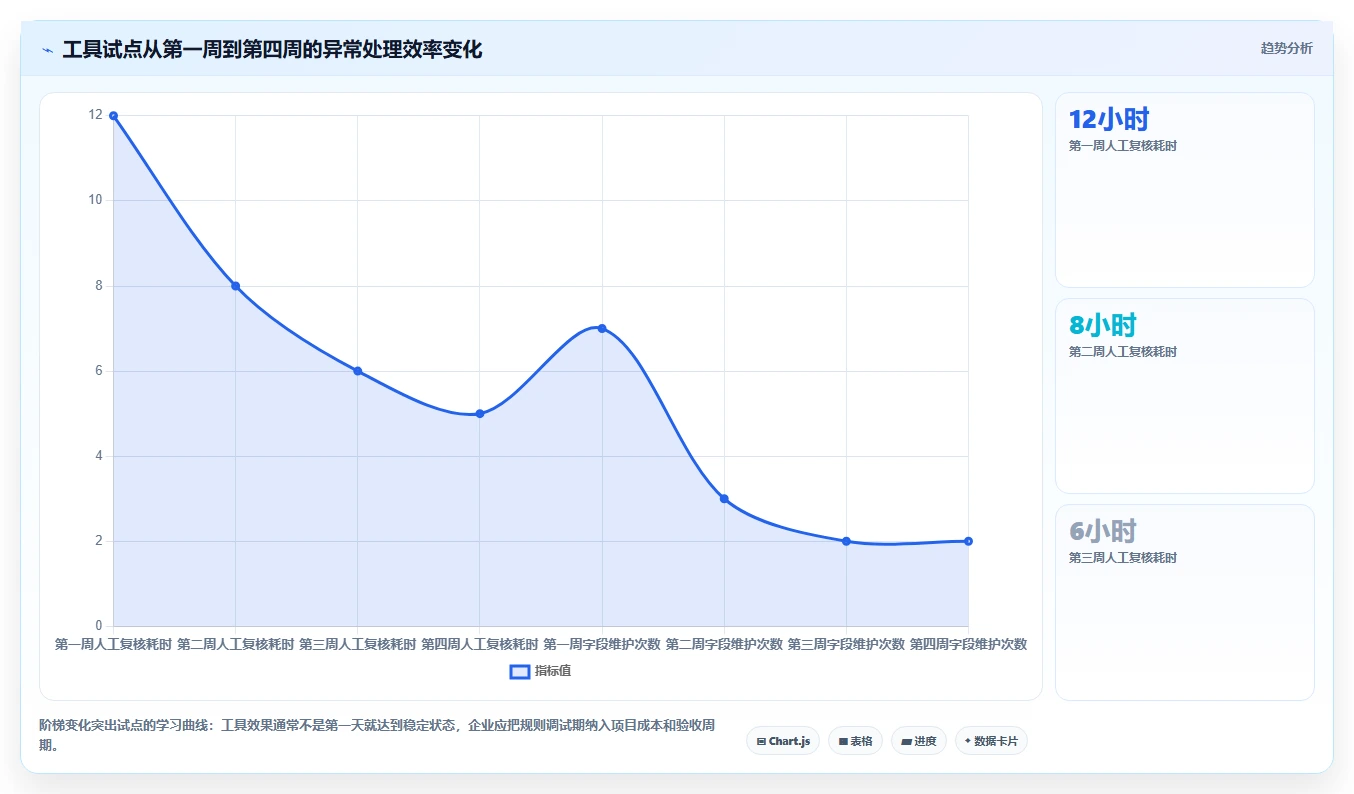Click the data point for 第一周字段维护次数
The height and width of the screenshot is (794, 1354).
[602, 328]
